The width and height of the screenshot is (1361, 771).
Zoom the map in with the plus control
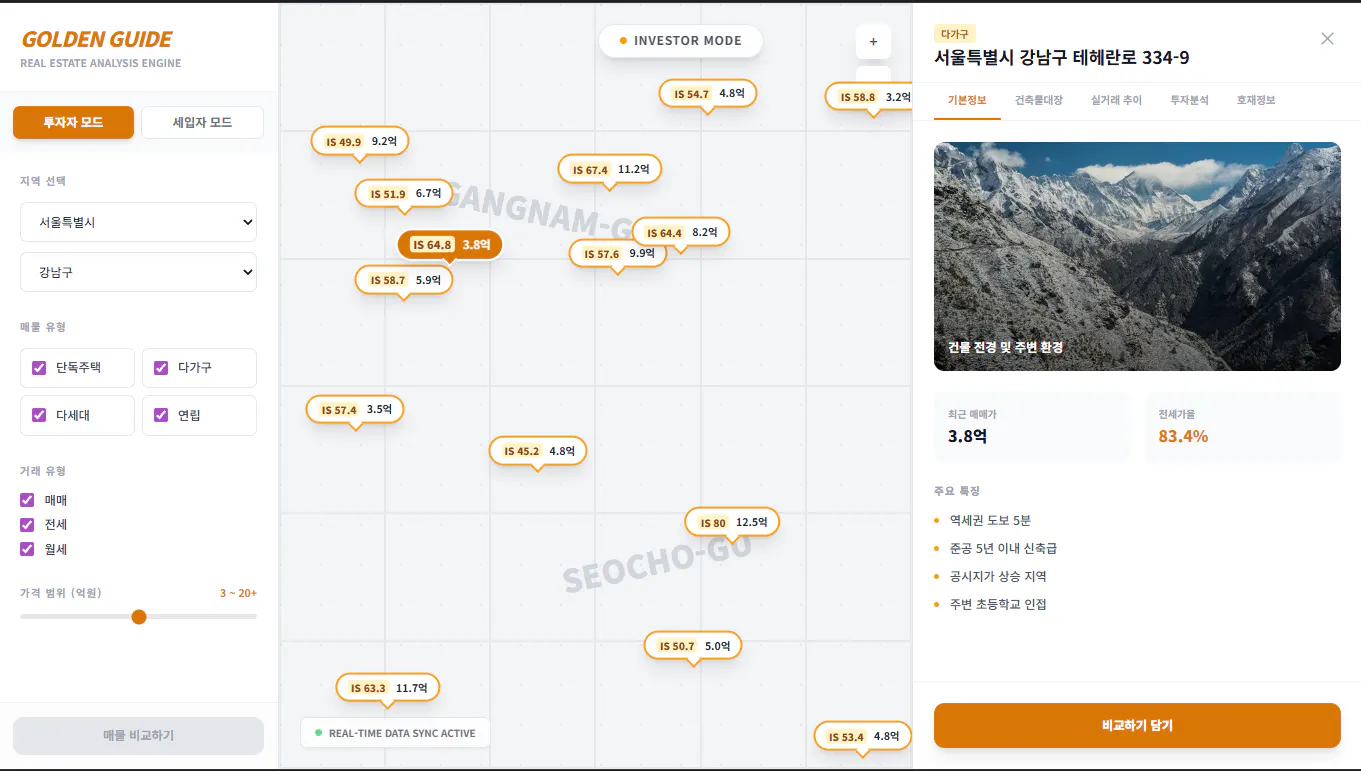[872, 41]
